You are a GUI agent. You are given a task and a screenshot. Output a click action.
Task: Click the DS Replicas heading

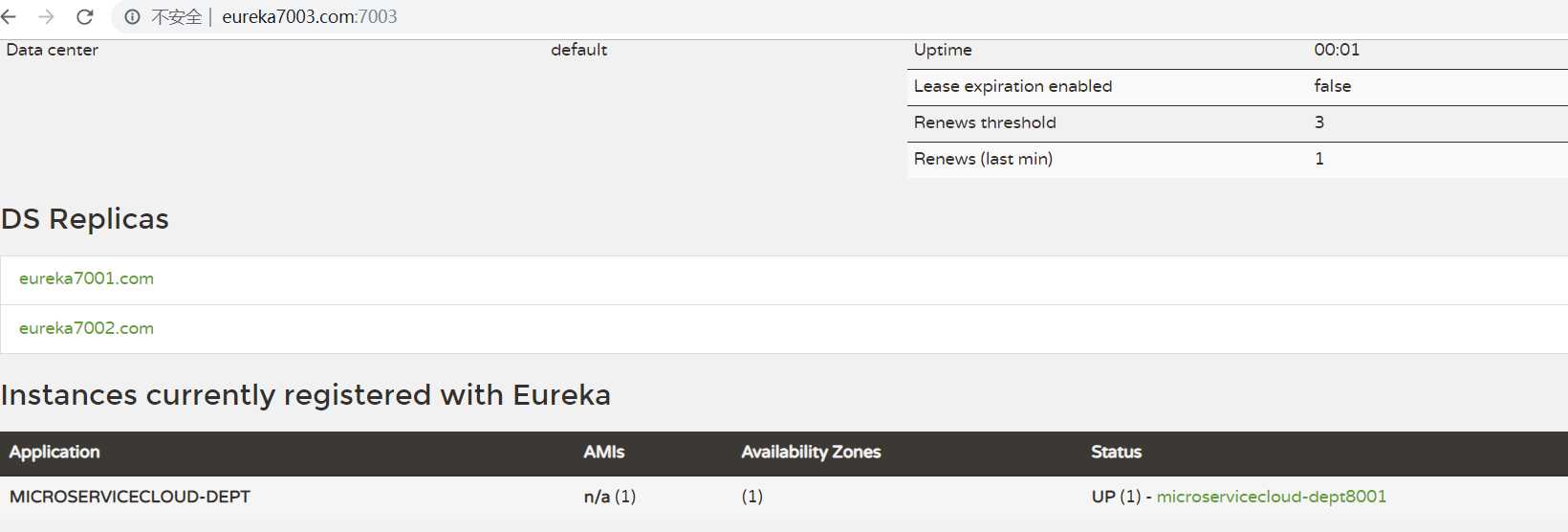[x=85, y=219]
